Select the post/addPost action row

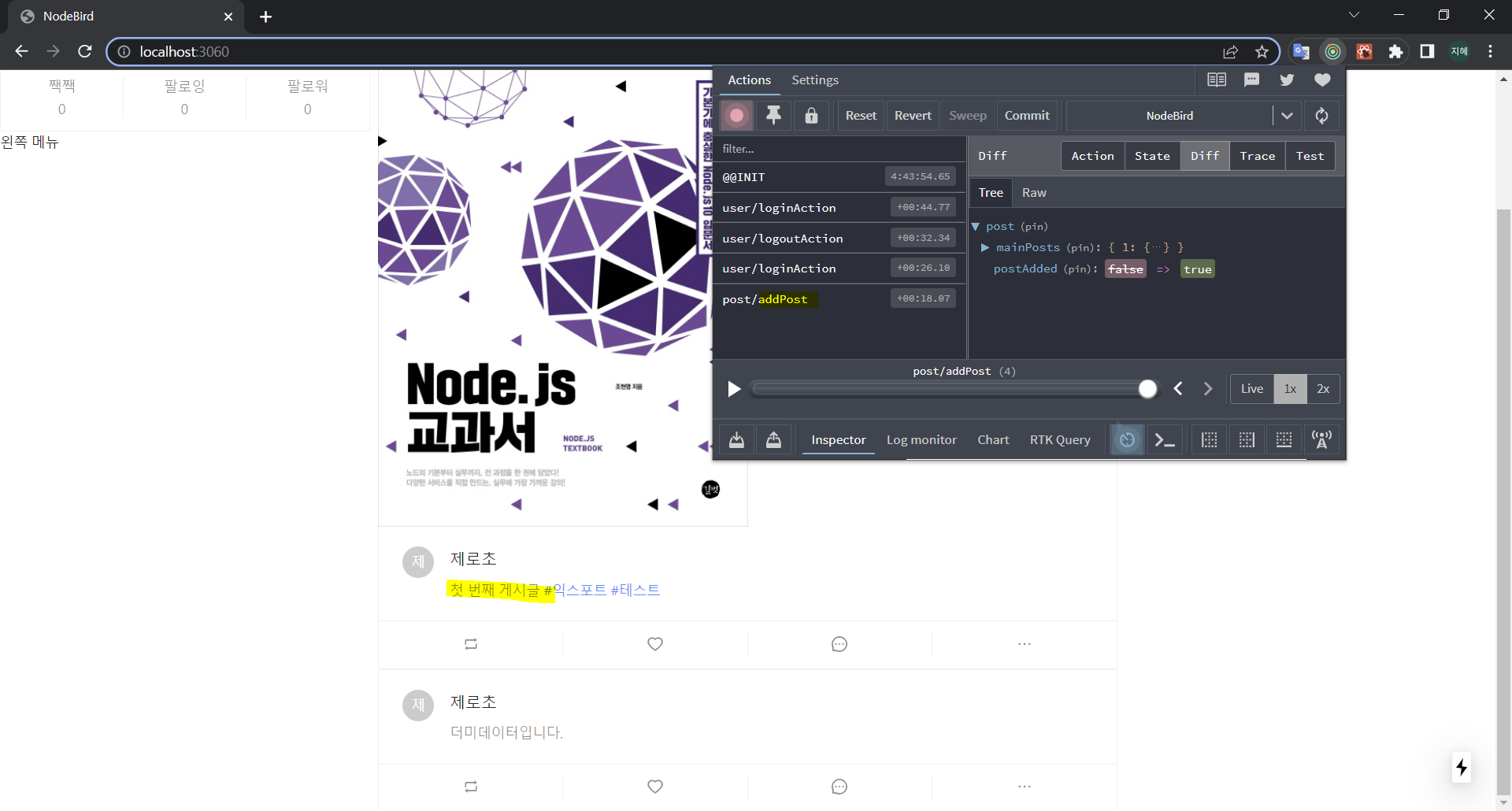tap(839, 299)
